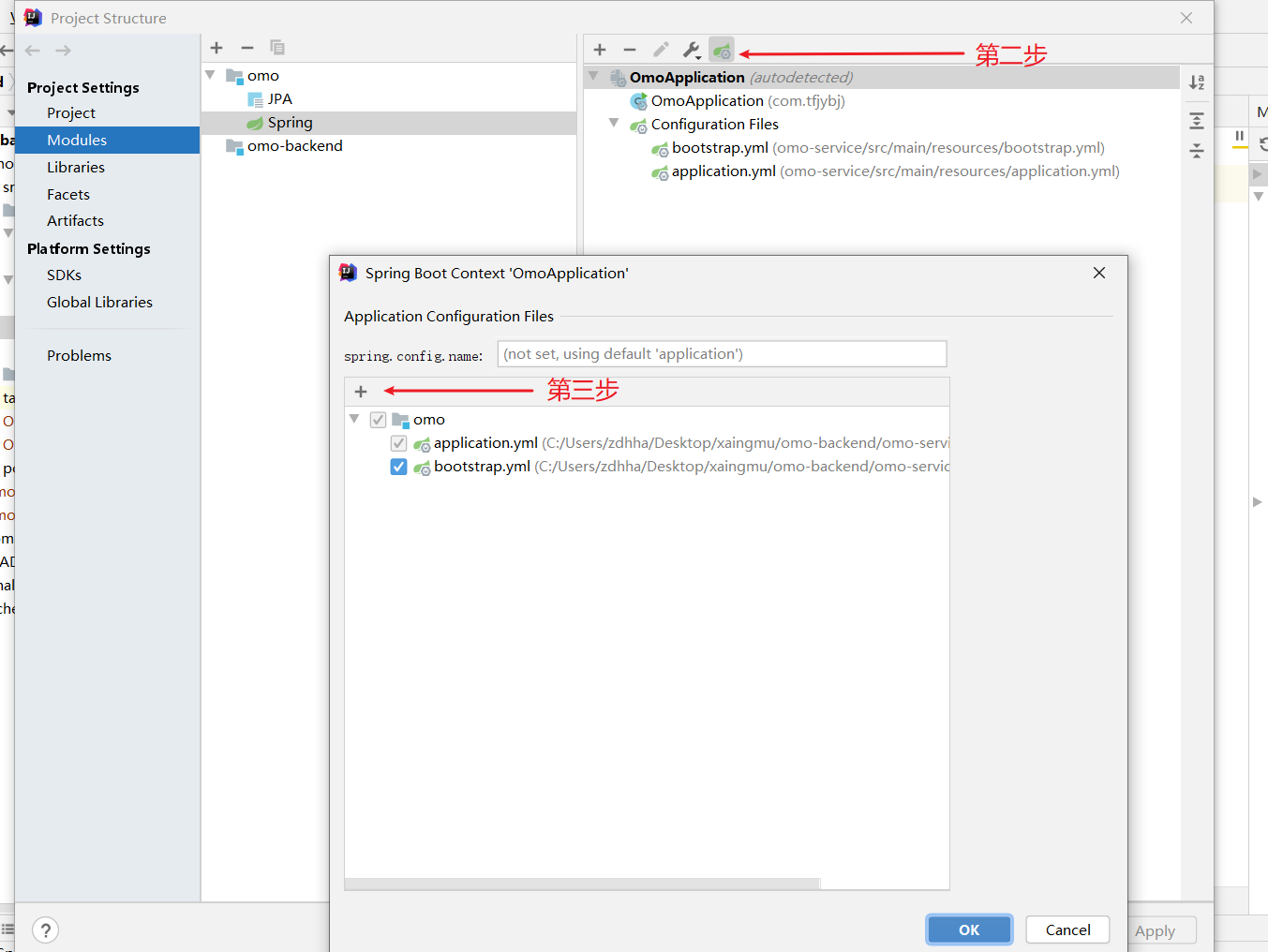Image resolution: width=1268 pixels, height=952 pixels.
Task: Click the horizontal scrollbar in the dialog file list
Action: point(582,884)
